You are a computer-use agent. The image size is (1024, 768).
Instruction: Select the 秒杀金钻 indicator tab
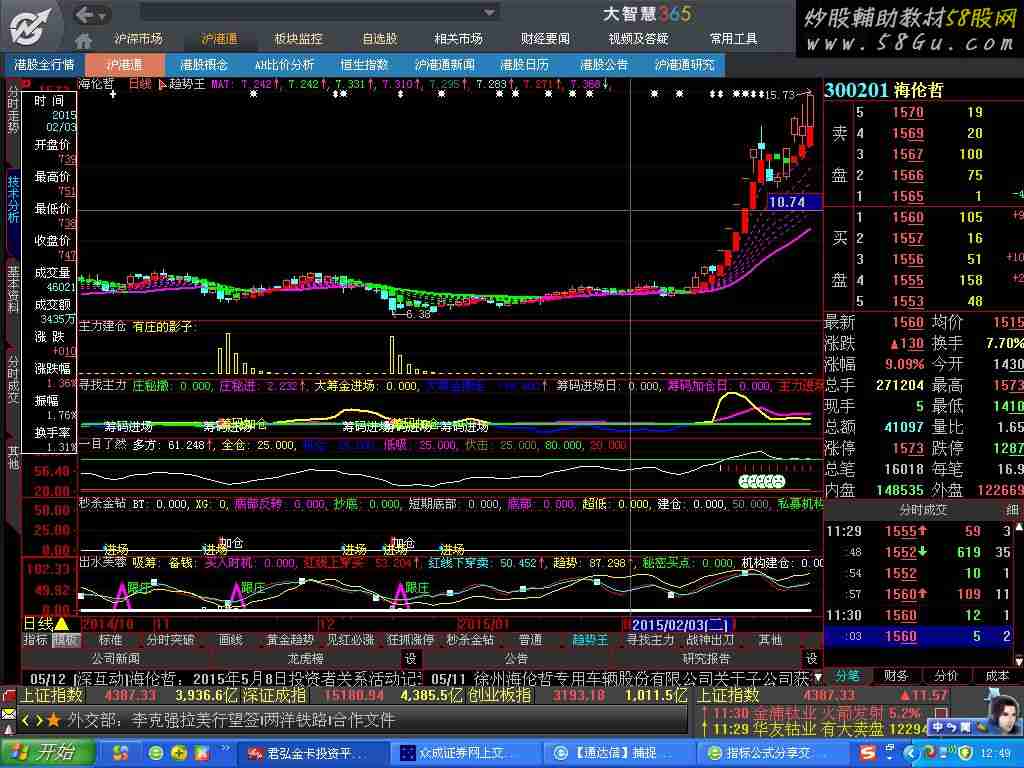pos(470,640)
